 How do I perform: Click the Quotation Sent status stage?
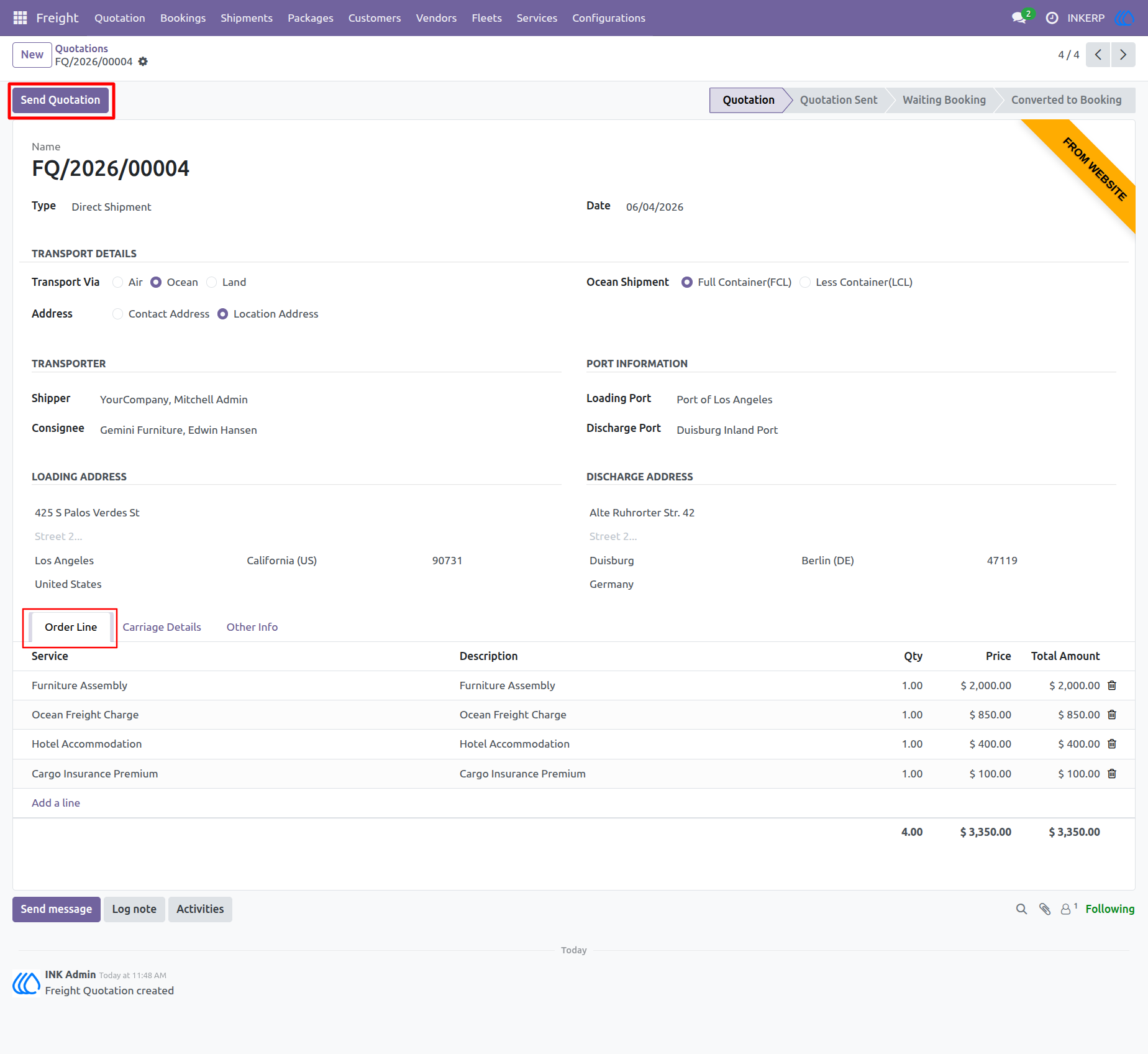[839, 100]
